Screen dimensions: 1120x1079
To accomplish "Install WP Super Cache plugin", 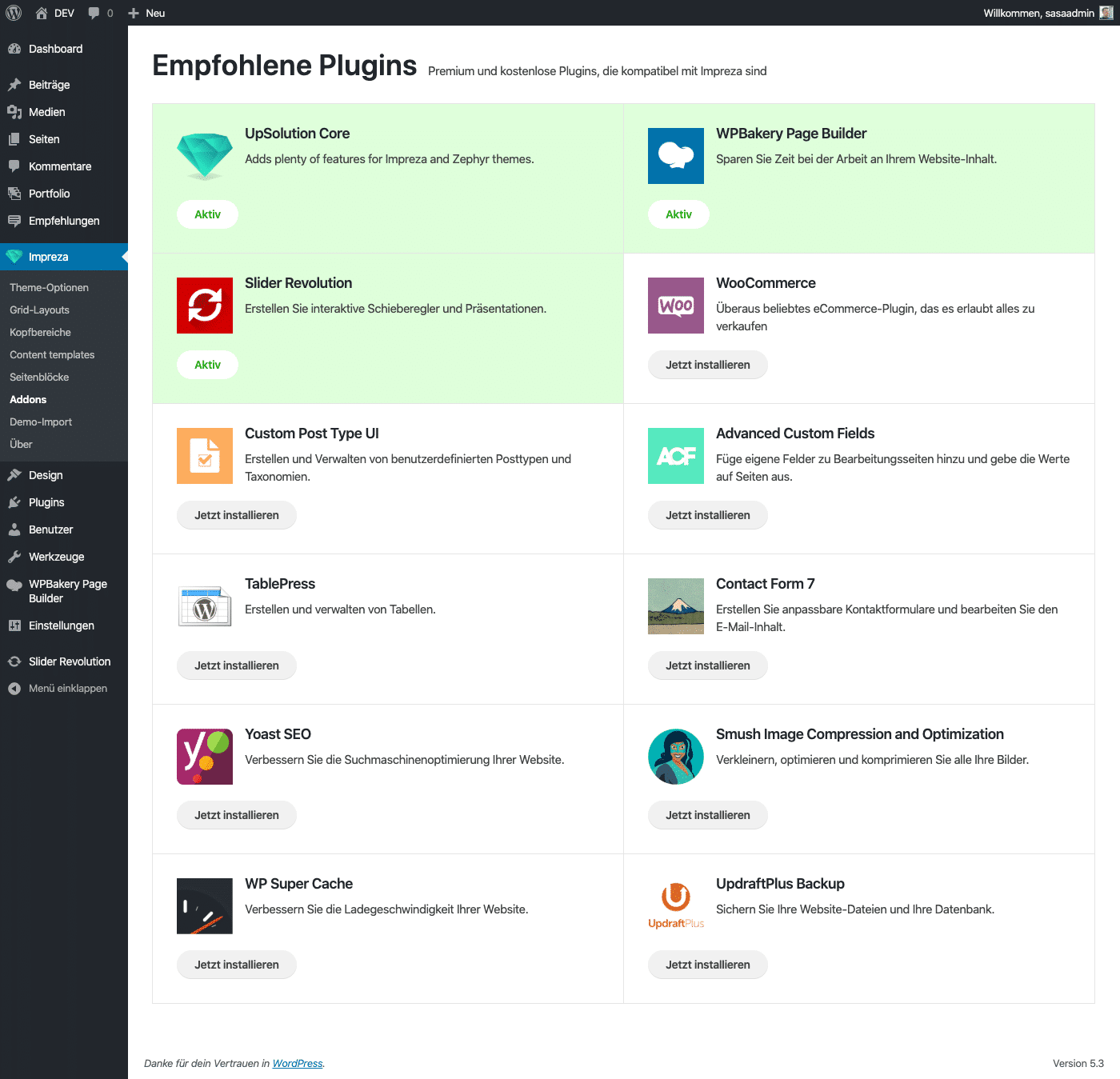I will pos(237,965).
